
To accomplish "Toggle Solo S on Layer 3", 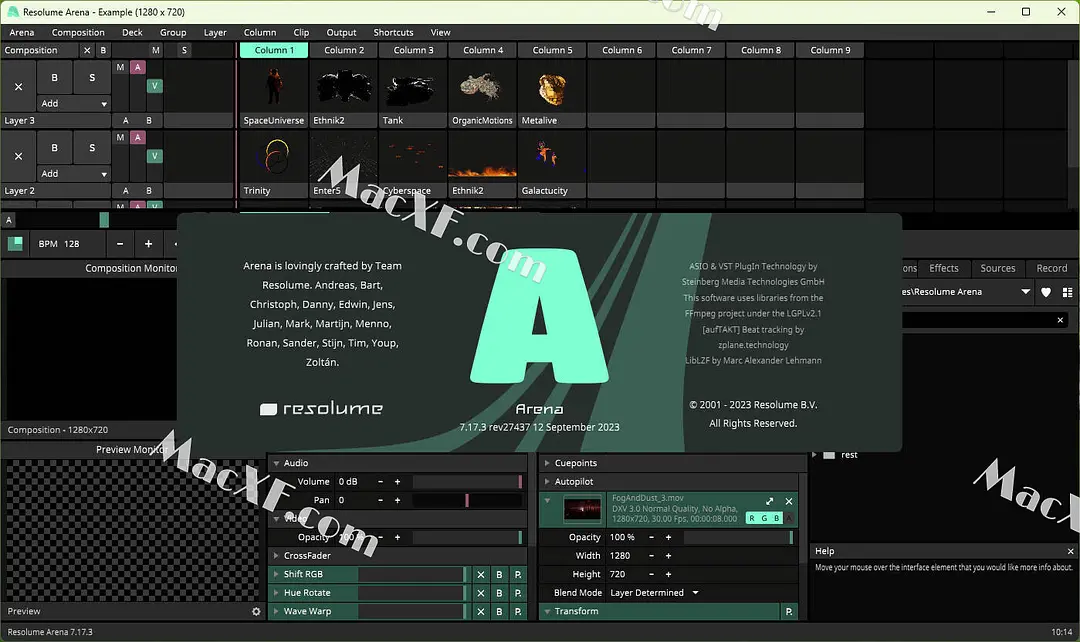I will [x=92, y=78].
